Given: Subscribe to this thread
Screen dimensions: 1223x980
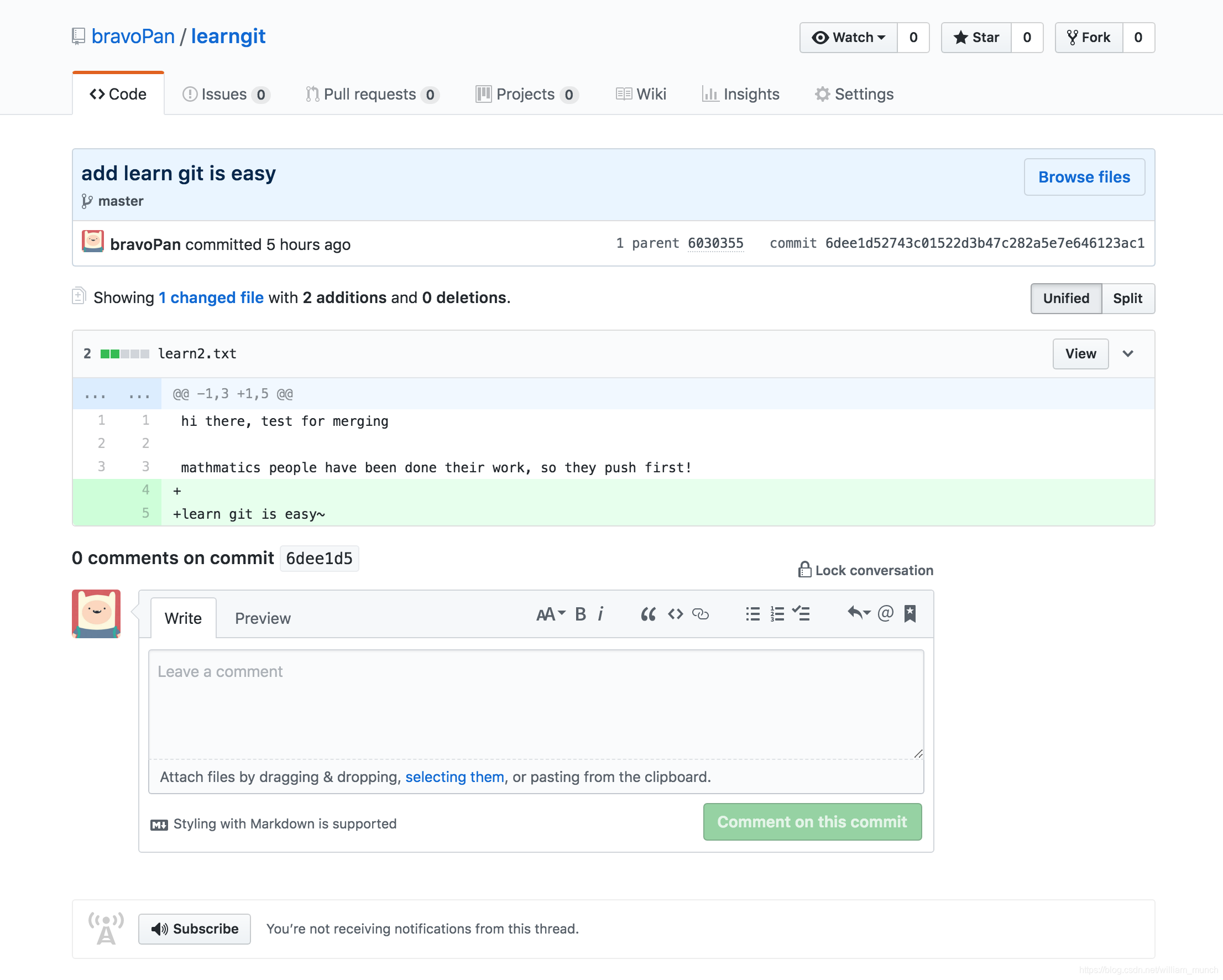Looking at the screenshot, I should tap(195, 929).
